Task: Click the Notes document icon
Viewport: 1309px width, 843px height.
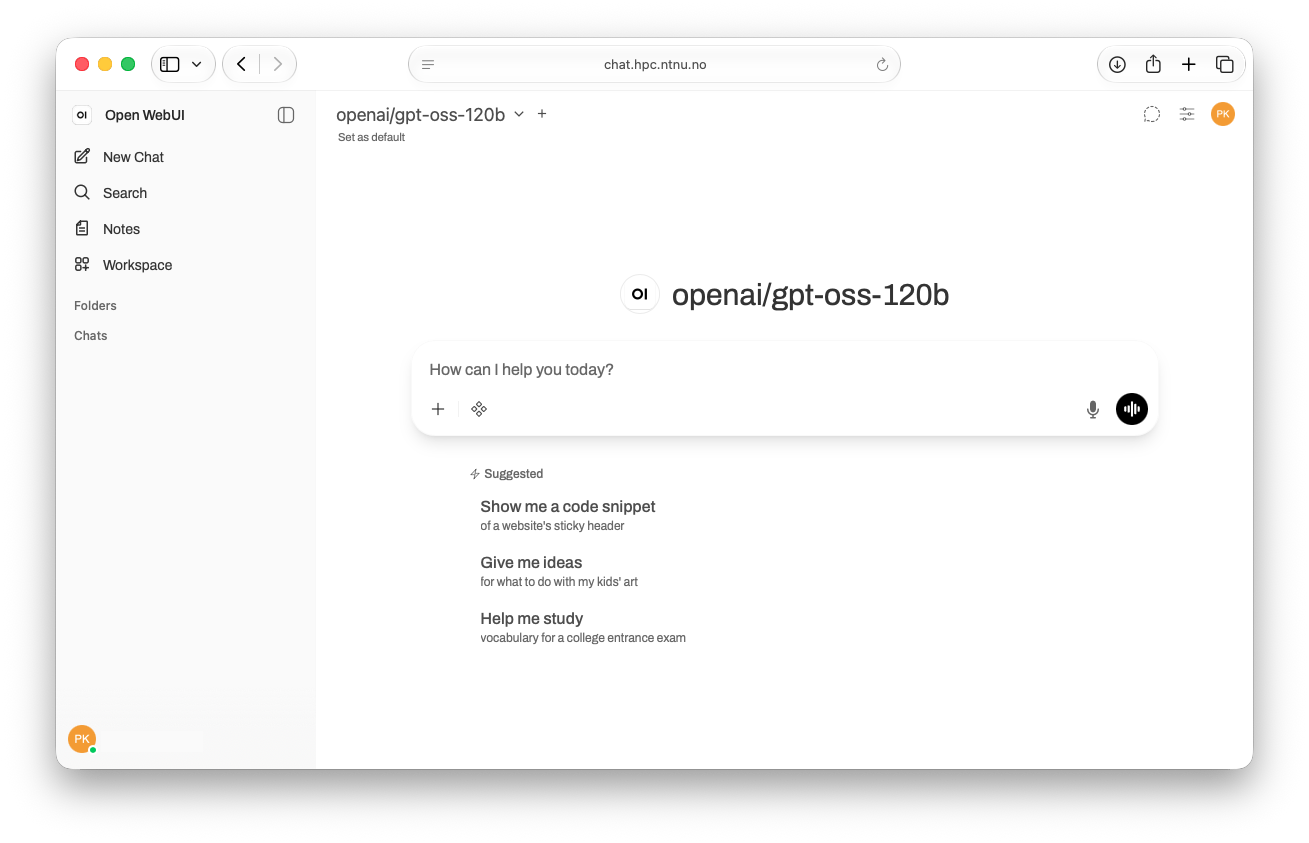Action: point(82,228)
